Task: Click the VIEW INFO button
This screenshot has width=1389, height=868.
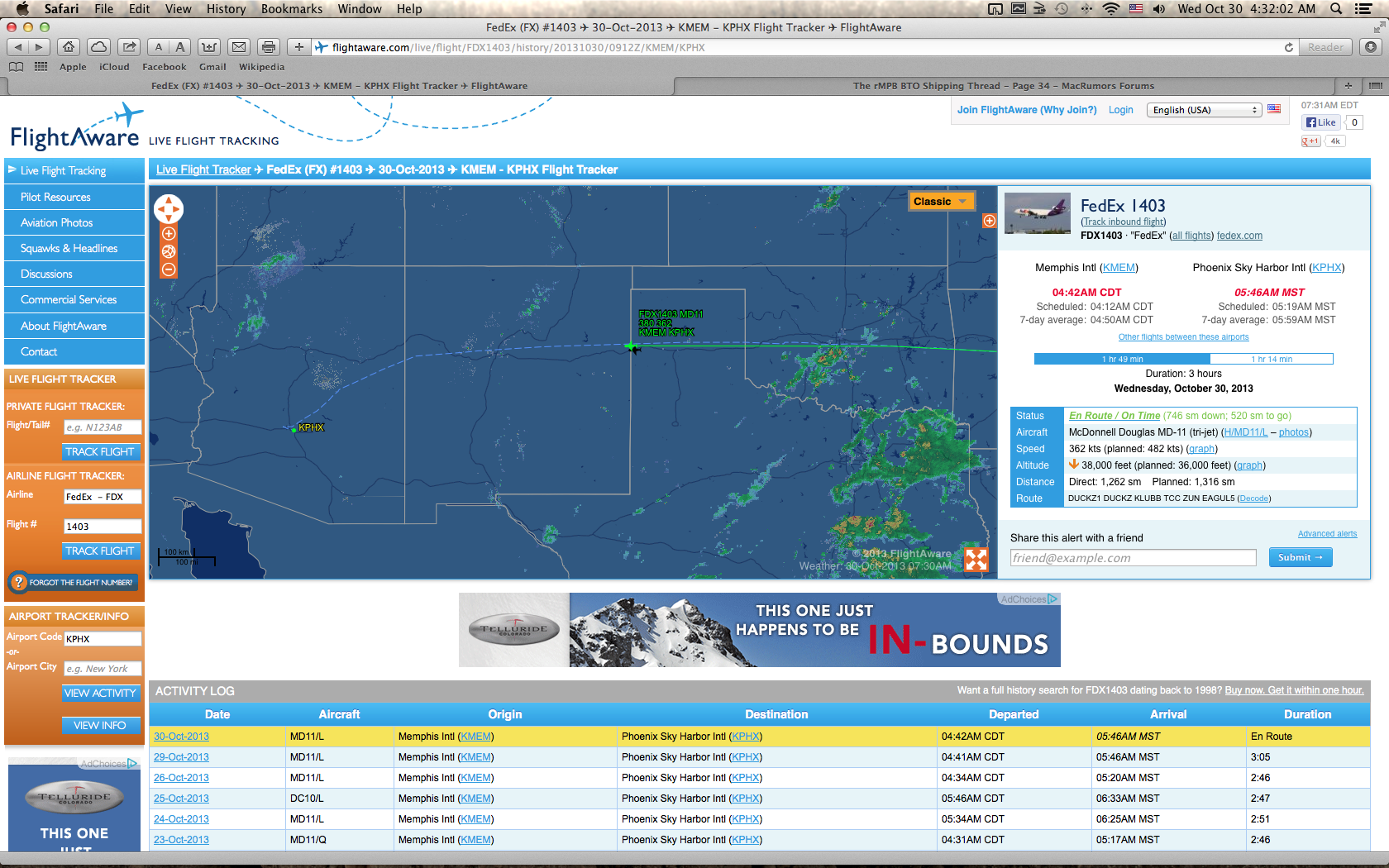Action: (x=100, y=725)
